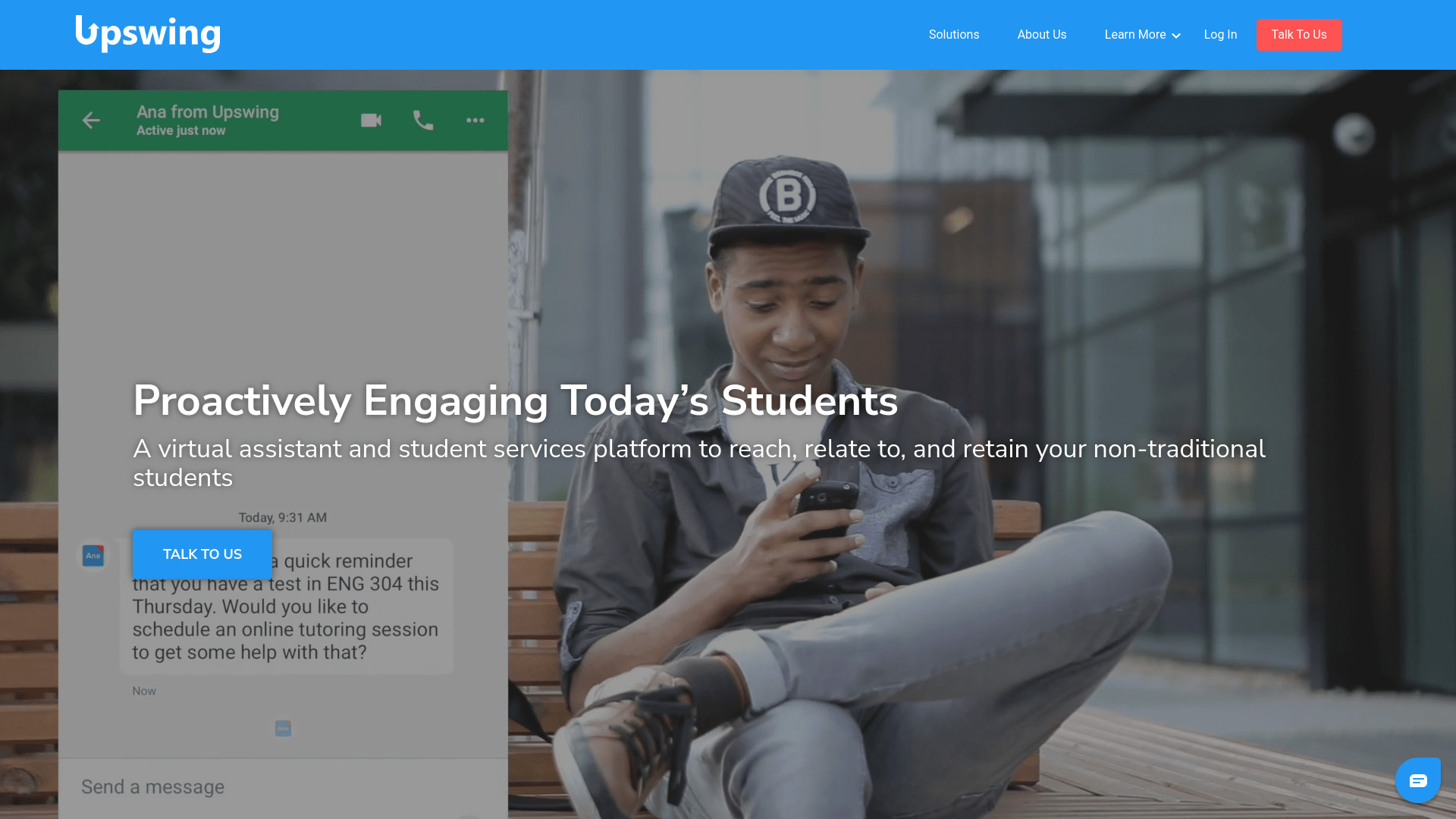
Task: Open the Learn More menu
Action: (x=1142, y=35)
